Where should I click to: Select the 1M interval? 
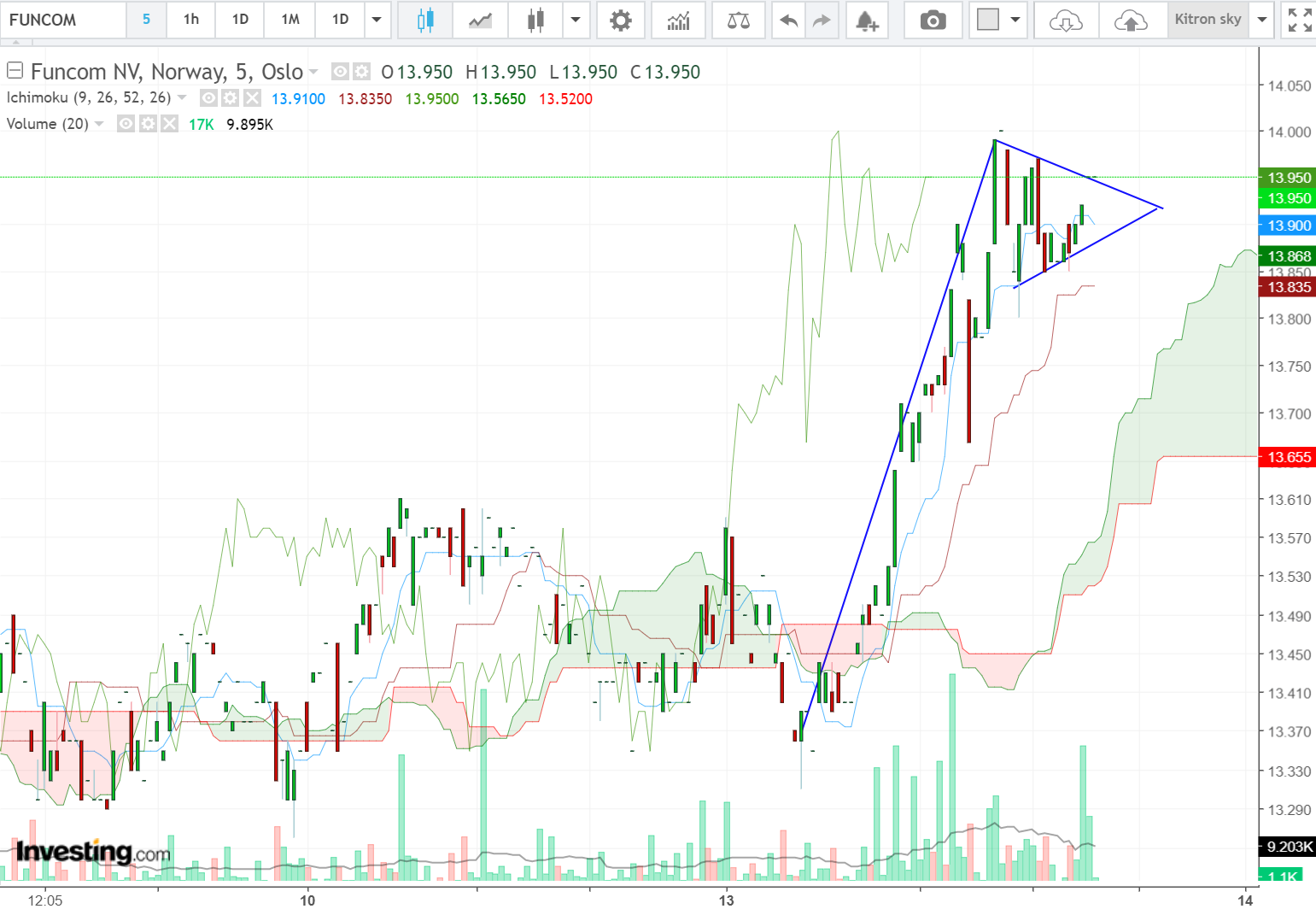[290, 20]
